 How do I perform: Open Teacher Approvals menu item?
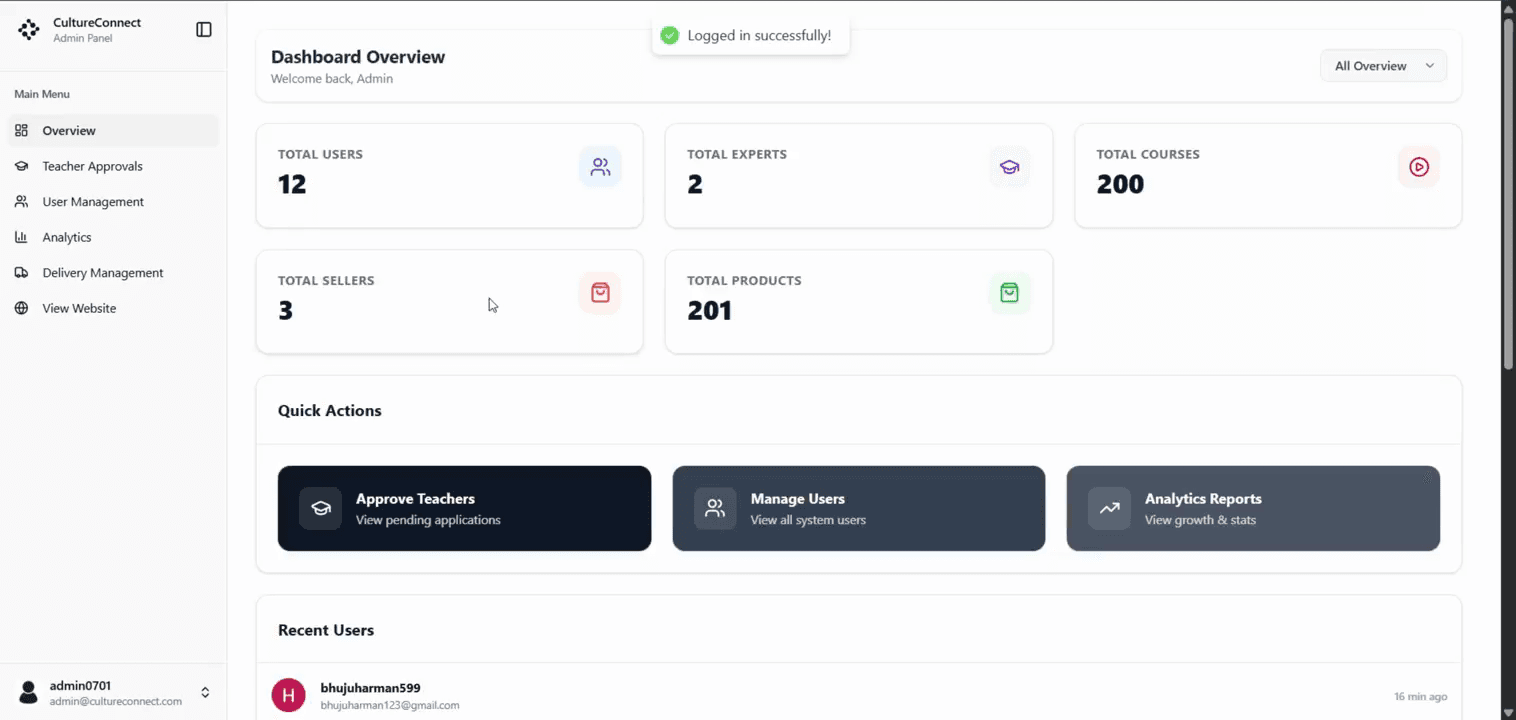pyautogui.click(x=113, y=166)
